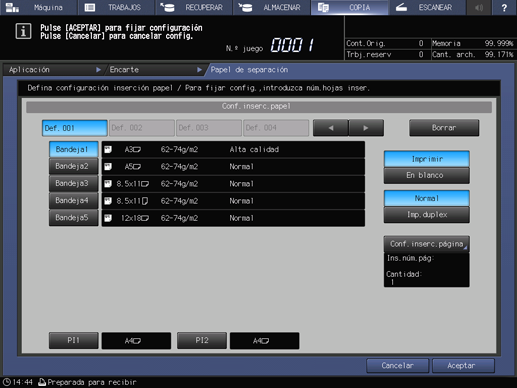Choose Bandeja5 tray

tap(73, 218)
